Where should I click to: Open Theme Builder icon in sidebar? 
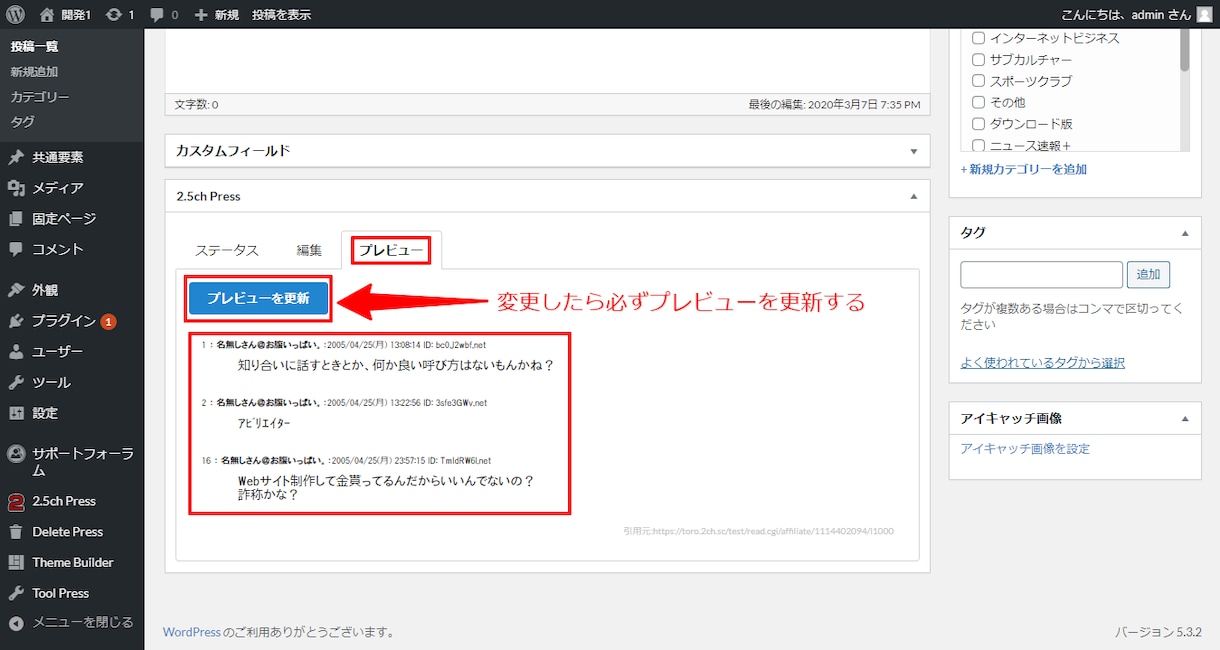click(16, 562)
